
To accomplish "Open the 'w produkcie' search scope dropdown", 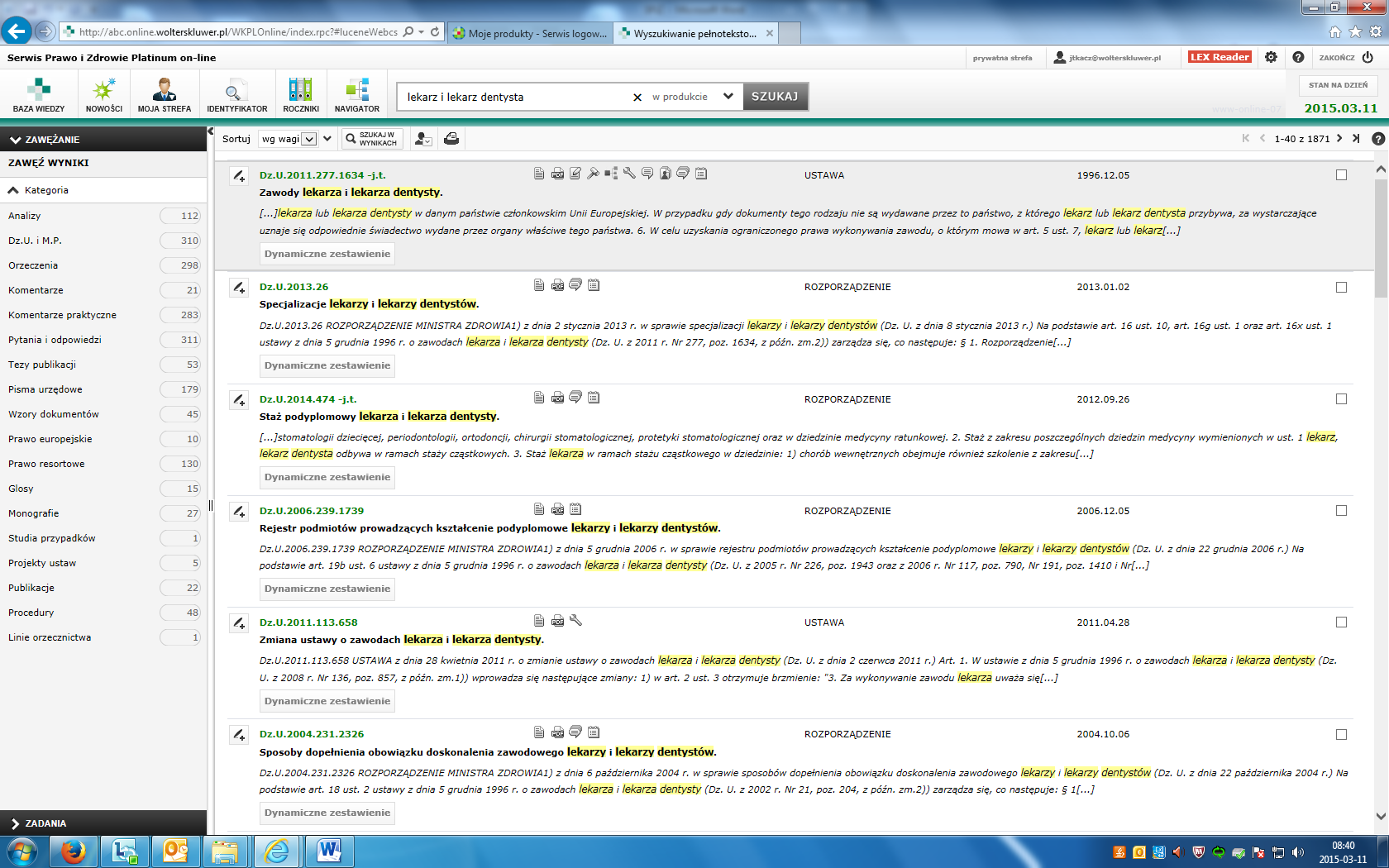I will [692, 97].
